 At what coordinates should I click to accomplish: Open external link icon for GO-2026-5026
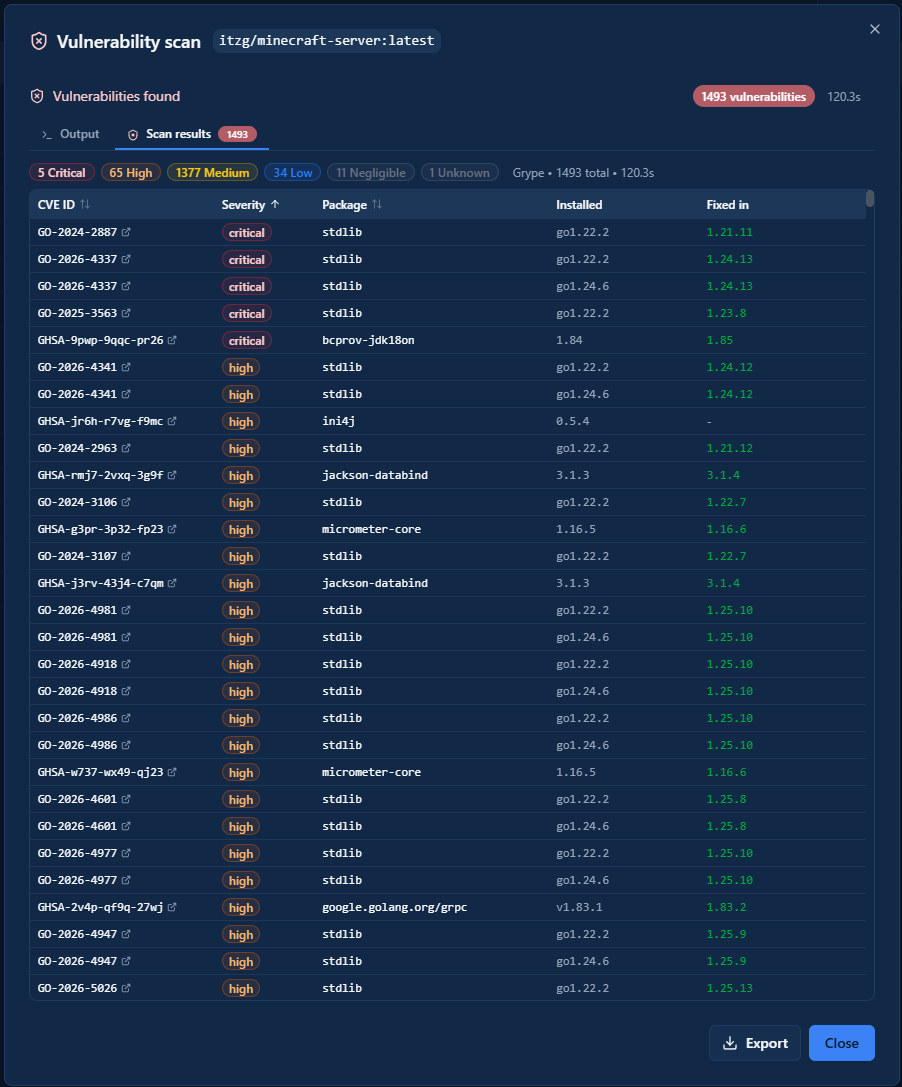pyautogui.click(x=126, y=989)
